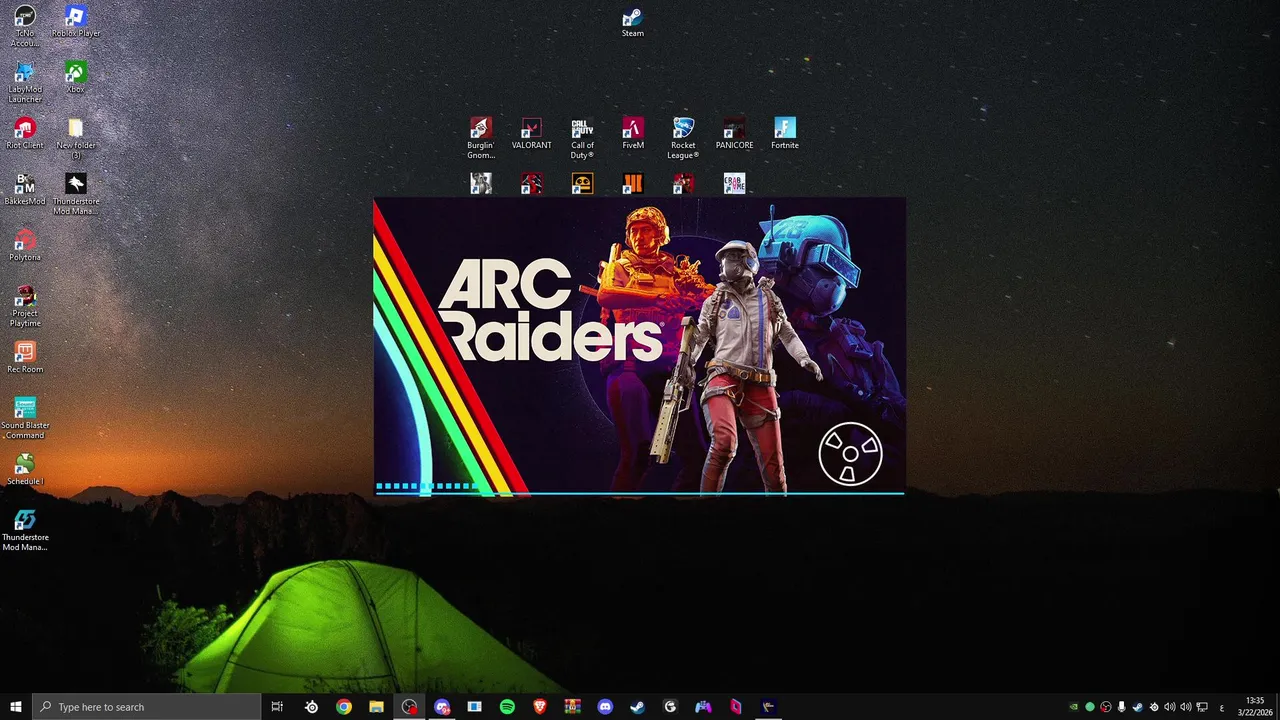This screenshot has height=720, width=1280.
Task: Select the Burglin' Gnomes desktop shortcut
Action: 481,138
